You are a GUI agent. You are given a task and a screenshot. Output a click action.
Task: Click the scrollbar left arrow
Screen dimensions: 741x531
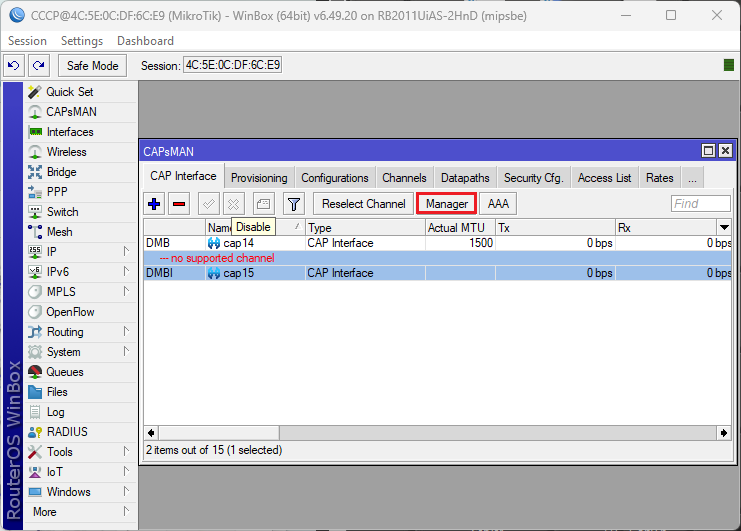pos(151,433)
